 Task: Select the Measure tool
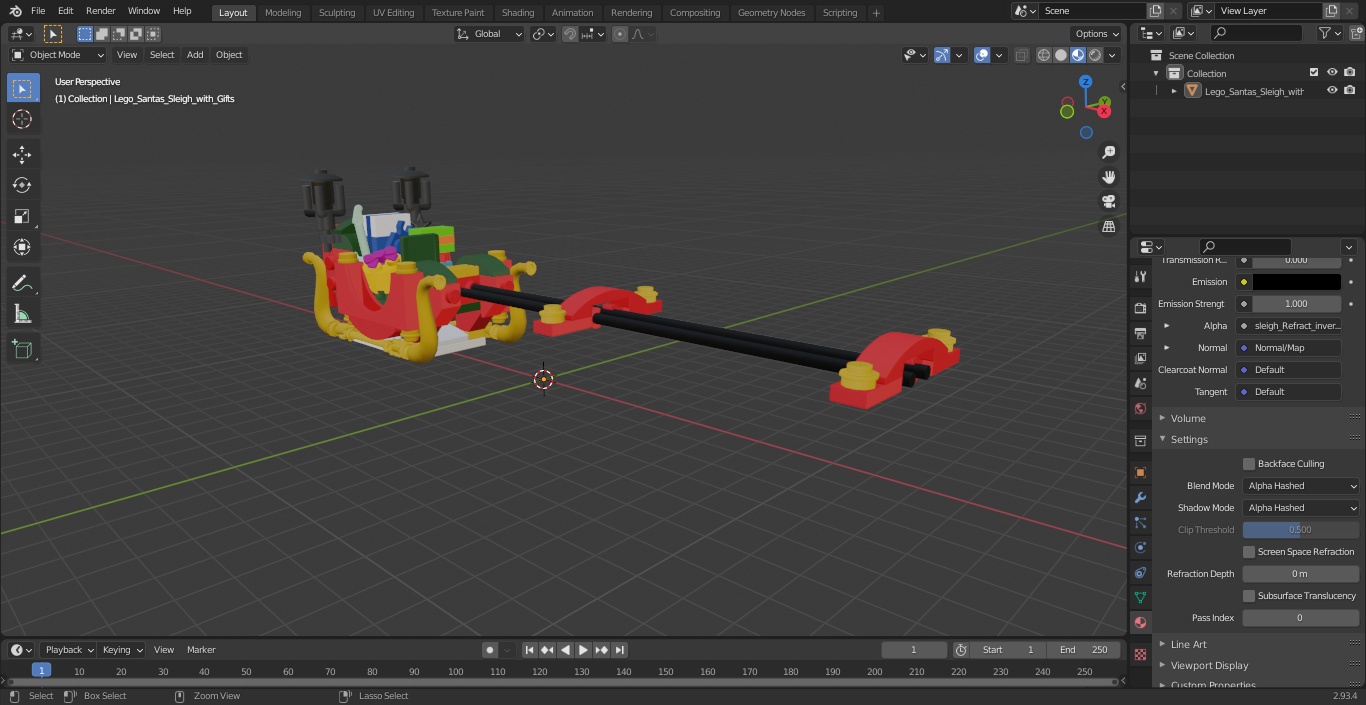22,315
